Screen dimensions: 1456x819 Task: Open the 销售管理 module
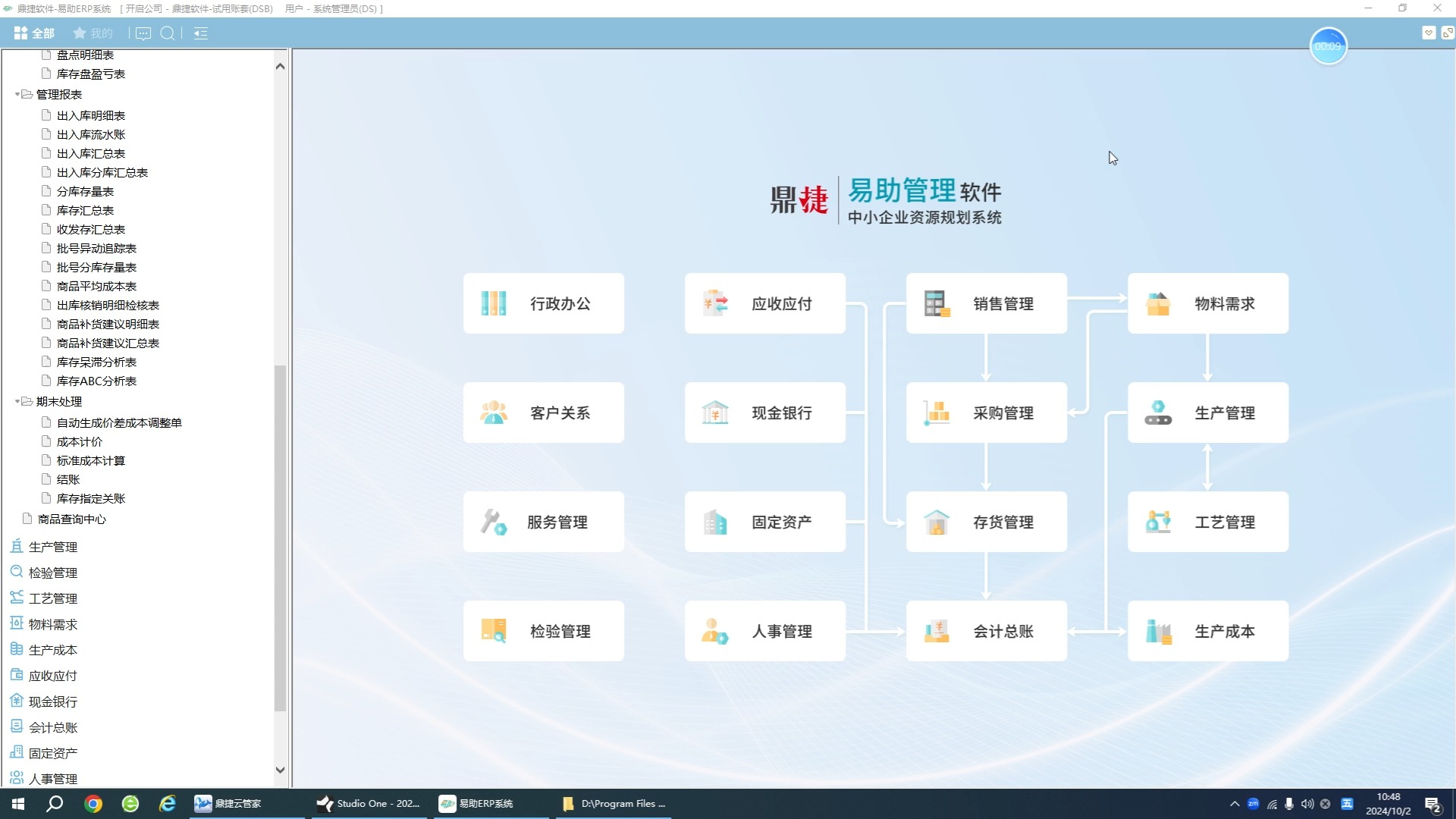tap(986, 303)
